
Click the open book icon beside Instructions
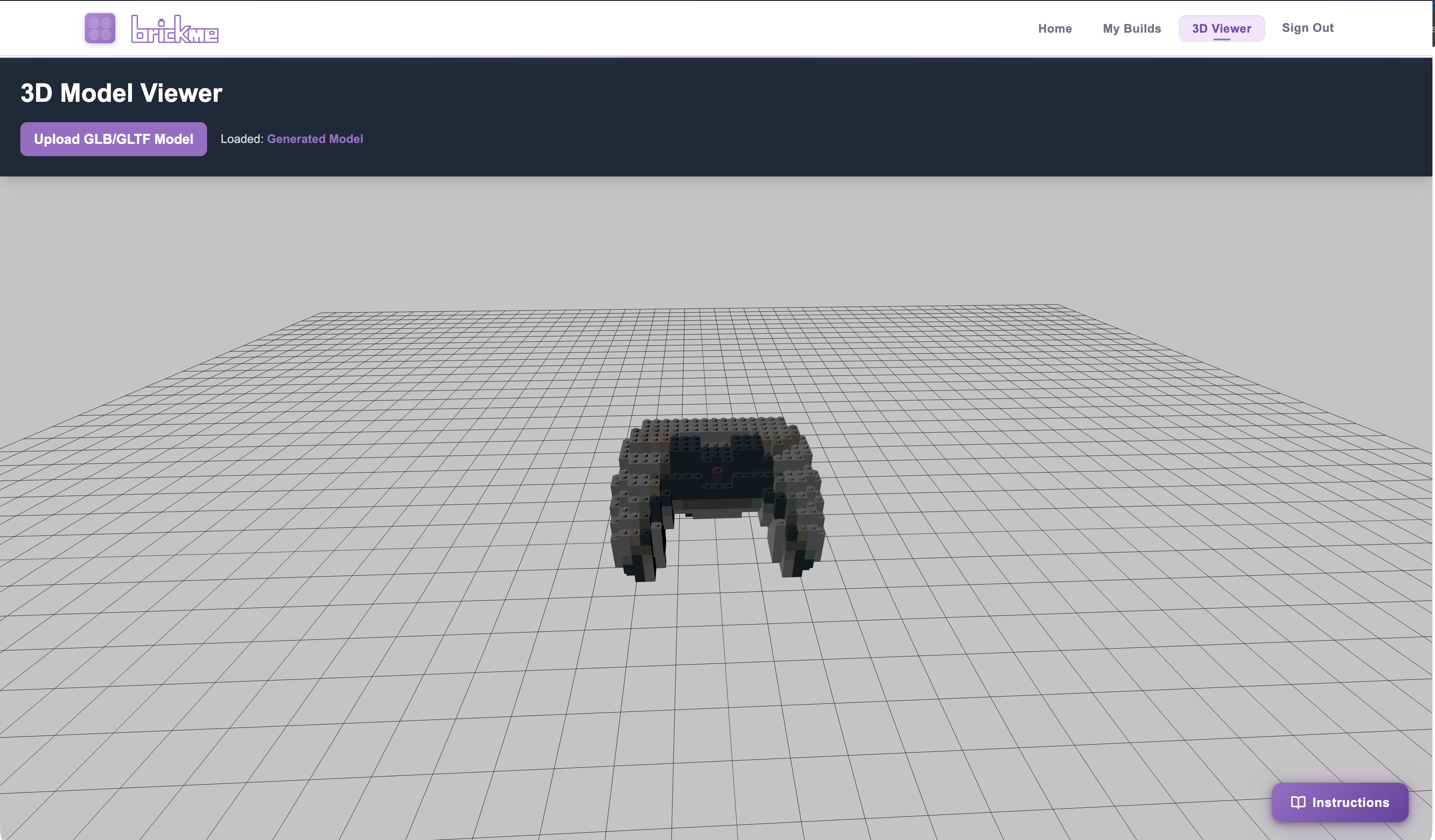pos(1298,802)
